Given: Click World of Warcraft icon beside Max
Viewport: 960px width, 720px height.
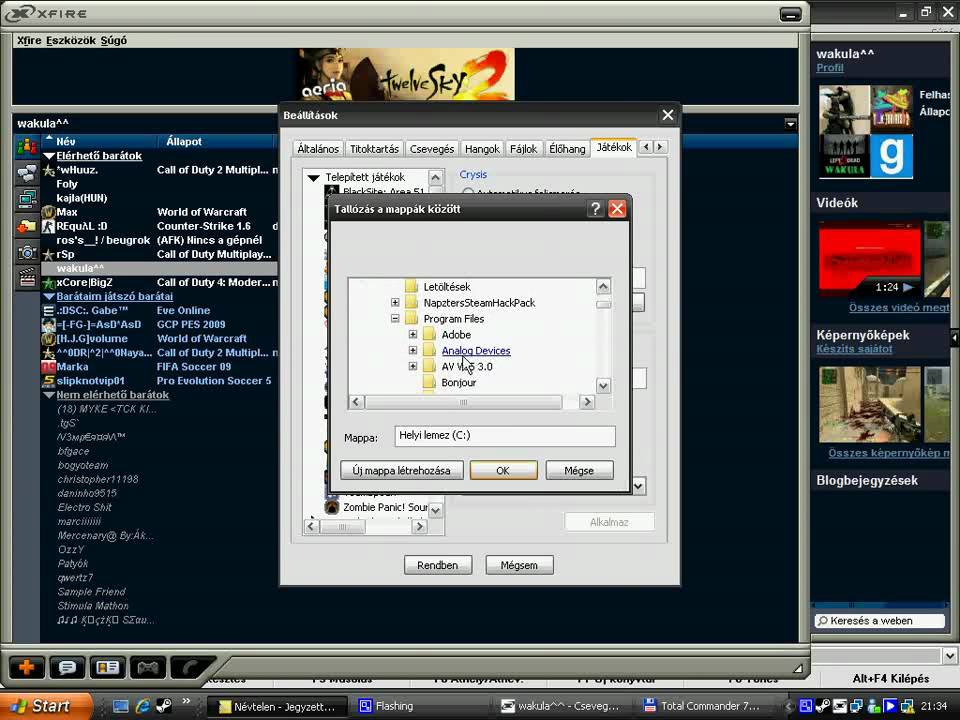Looking at the screenshot, I should pyautogui.click(x=48, y=212).
